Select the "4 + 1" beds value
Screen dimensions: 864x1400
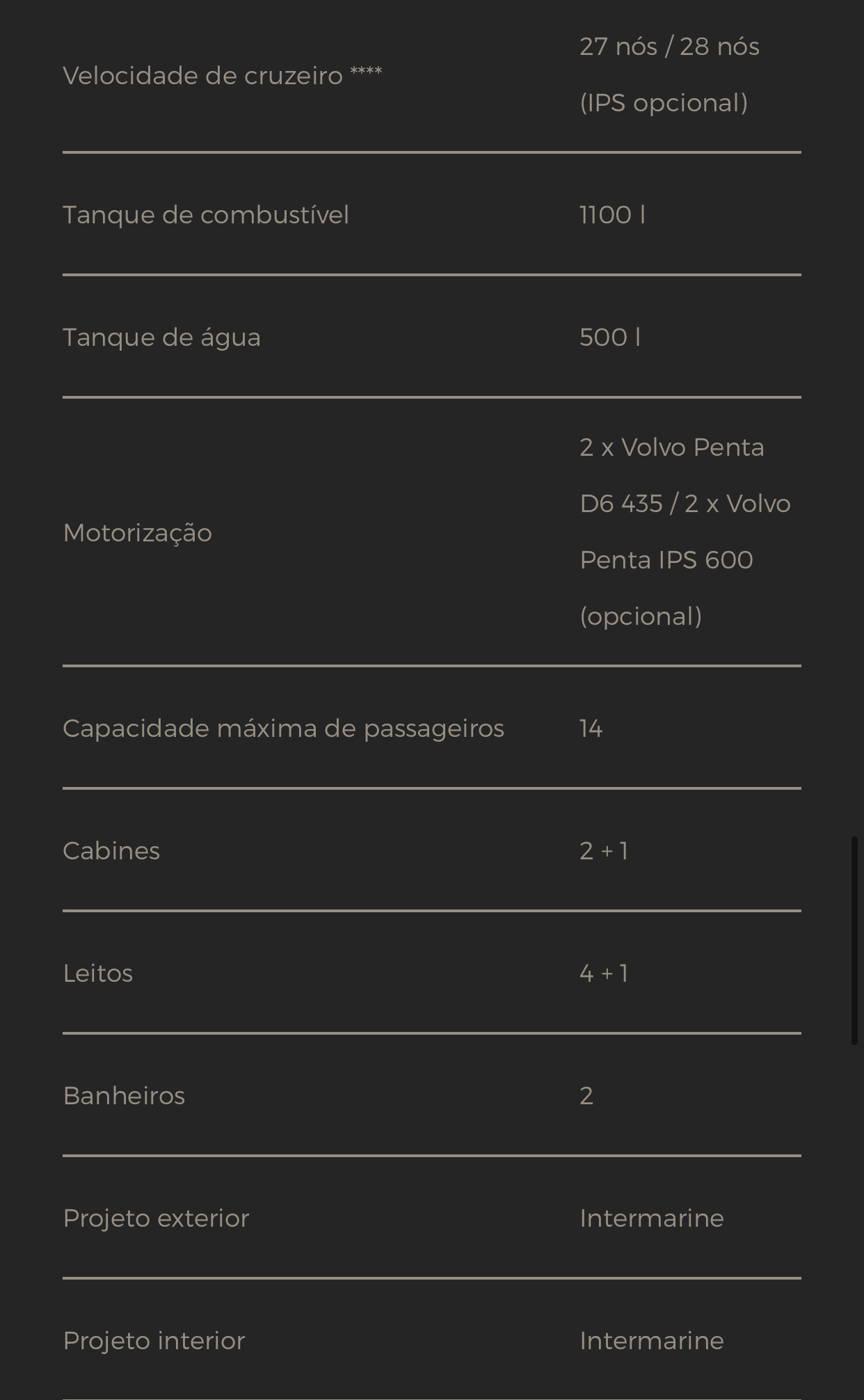(x=603, y=973)
